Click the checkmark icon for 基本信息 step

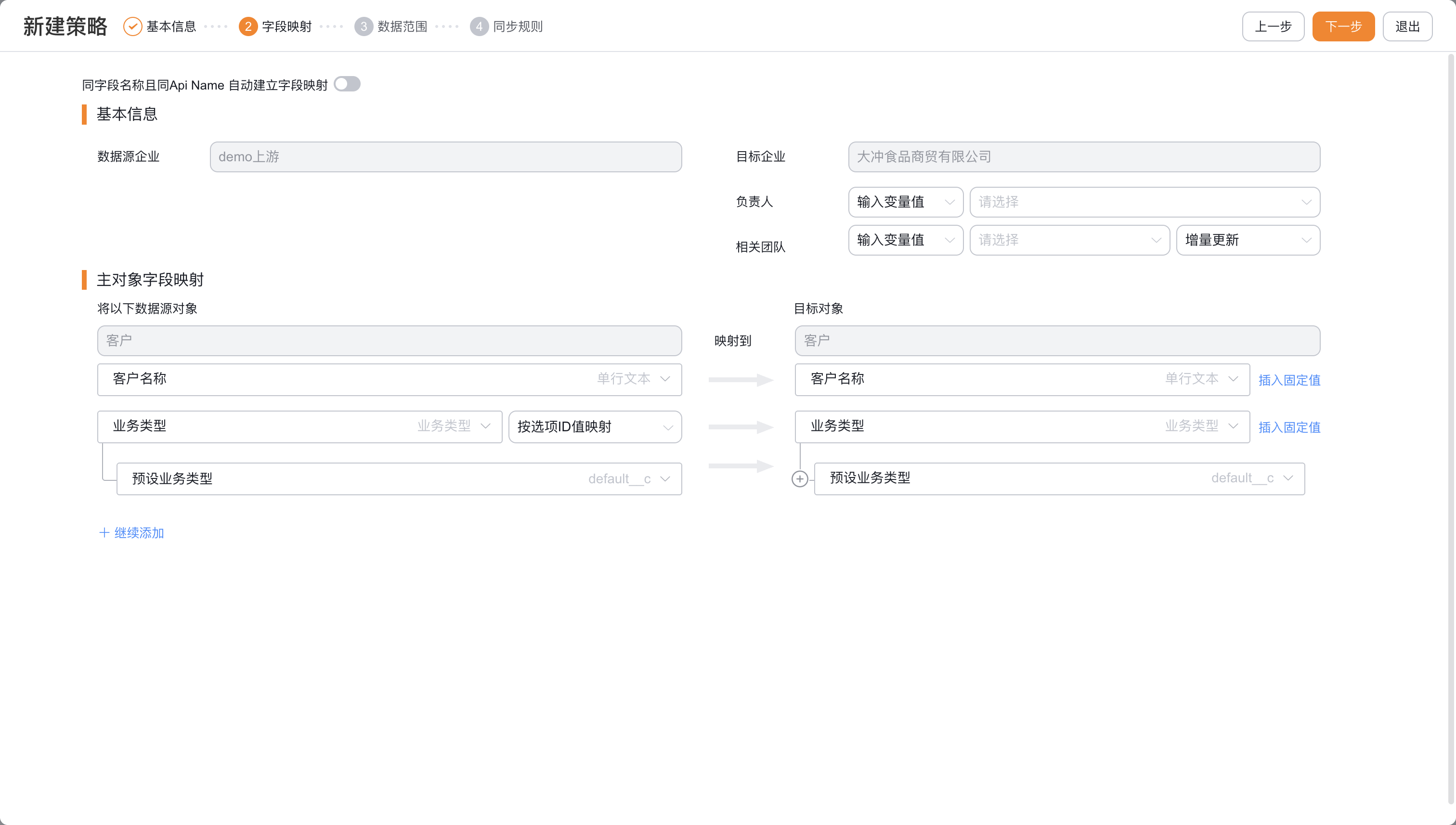tap(132, 26)
